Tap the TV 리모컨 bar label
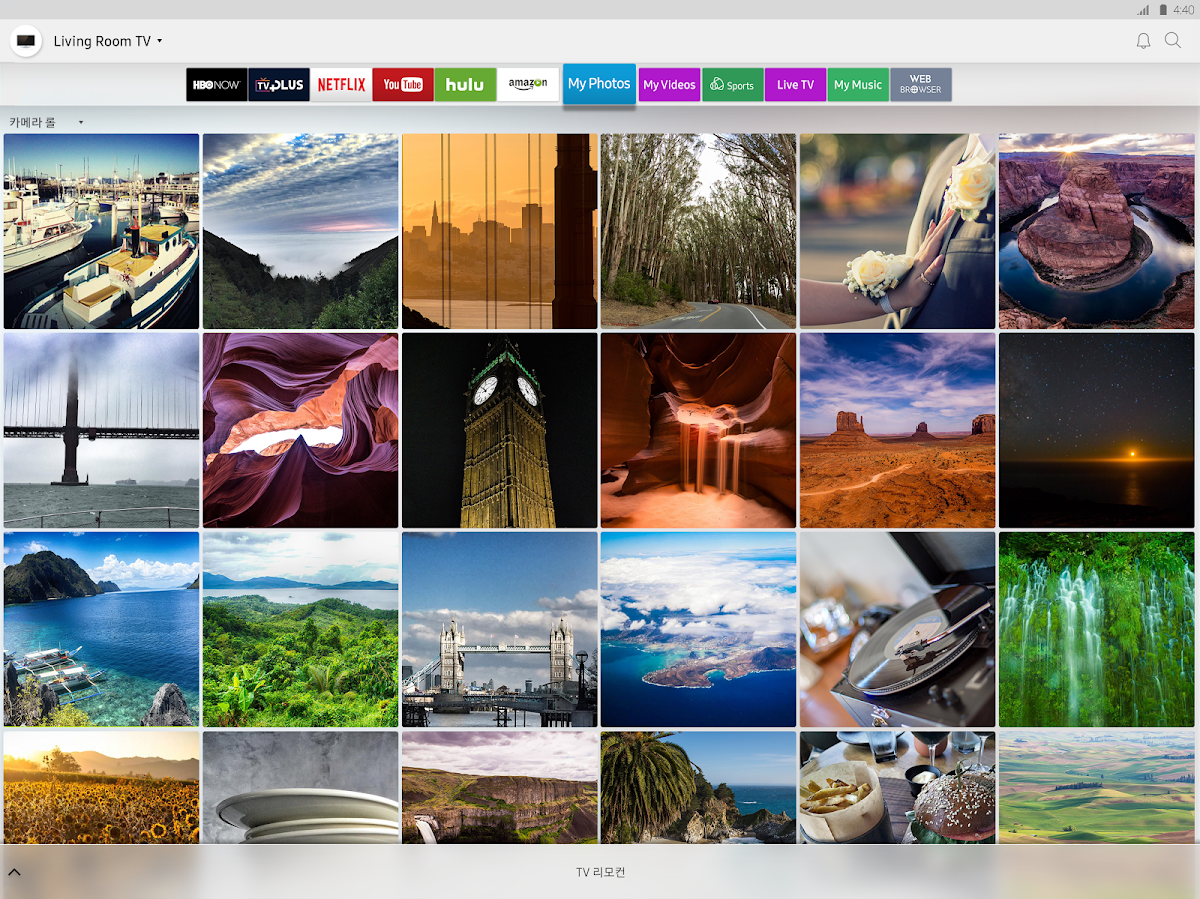1200x899 pixels. pyautogui.click(x=600, y=872)
